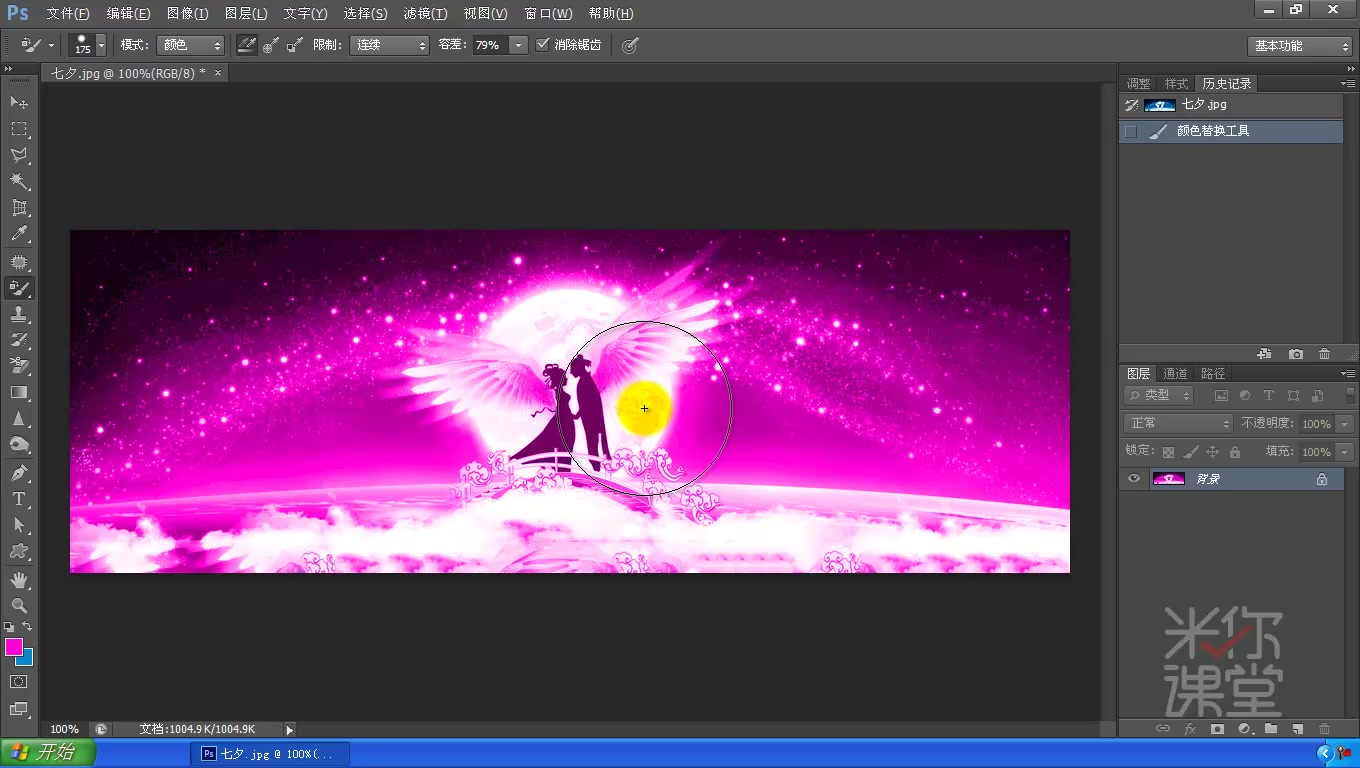
Task: Switch to the 路径 paths tab
Action: pos(1213,374)
